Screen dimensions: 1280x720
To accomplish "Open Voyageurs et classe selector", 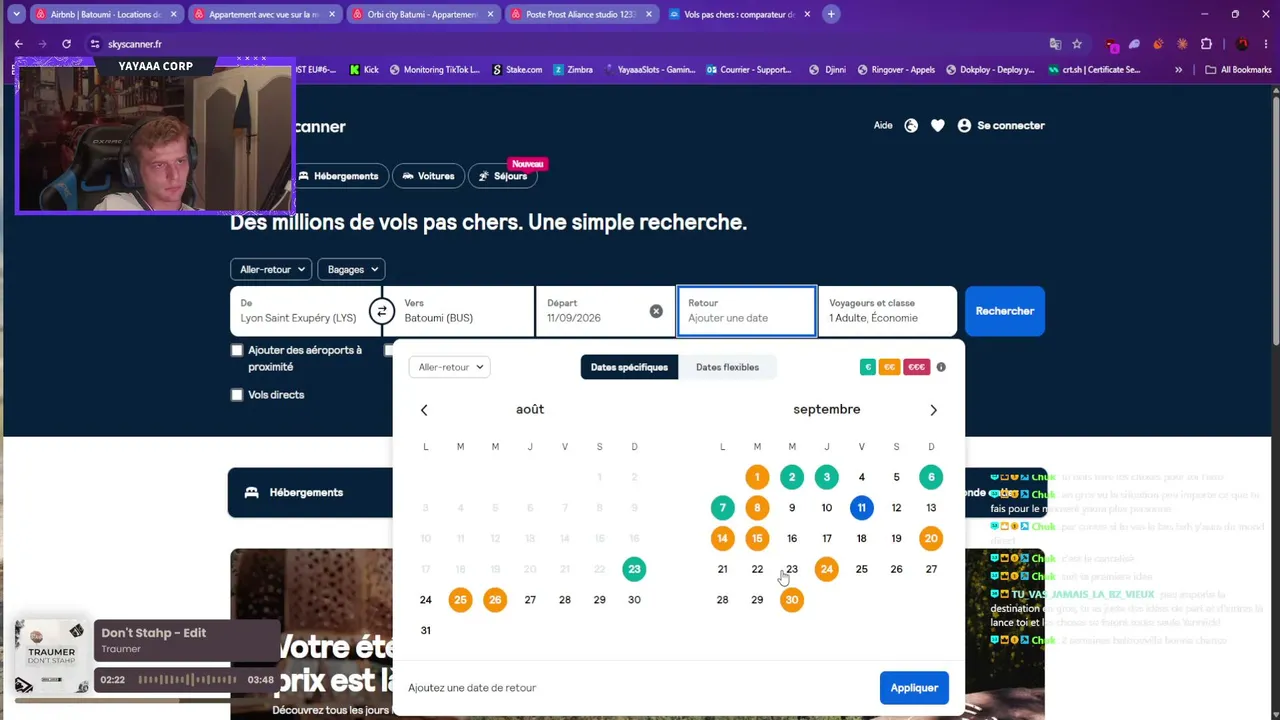I will [887, 311].
